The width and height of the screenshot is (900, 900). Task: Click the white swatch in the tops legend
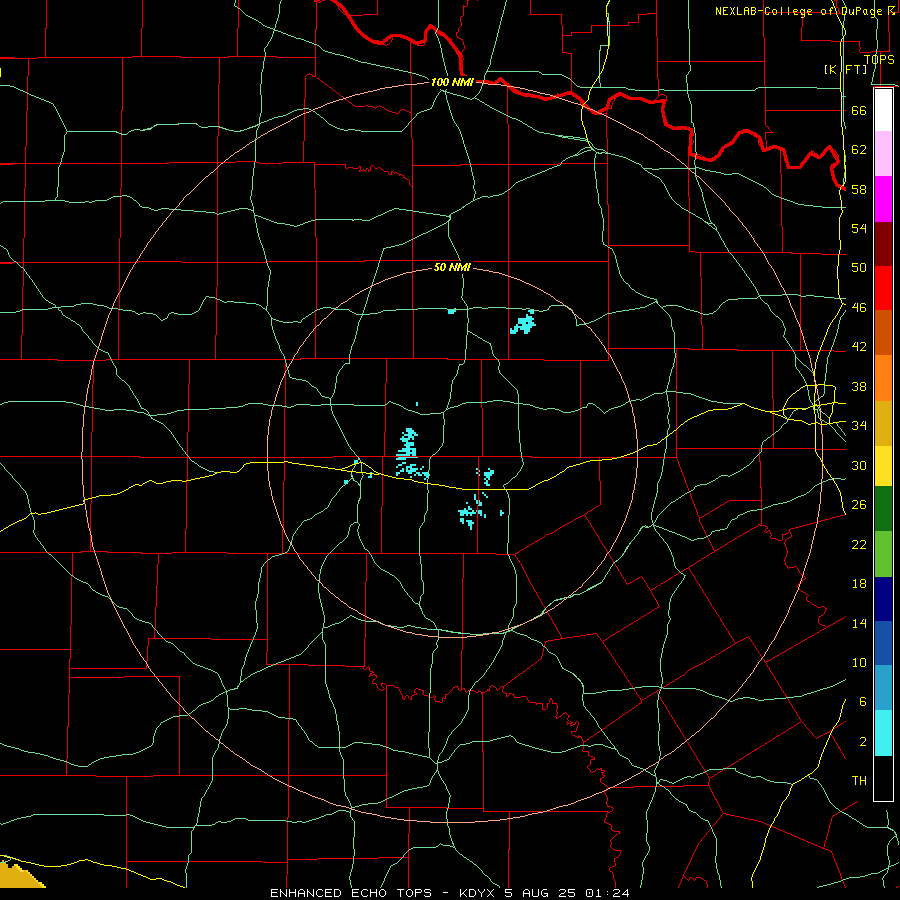tap(883, 110)
